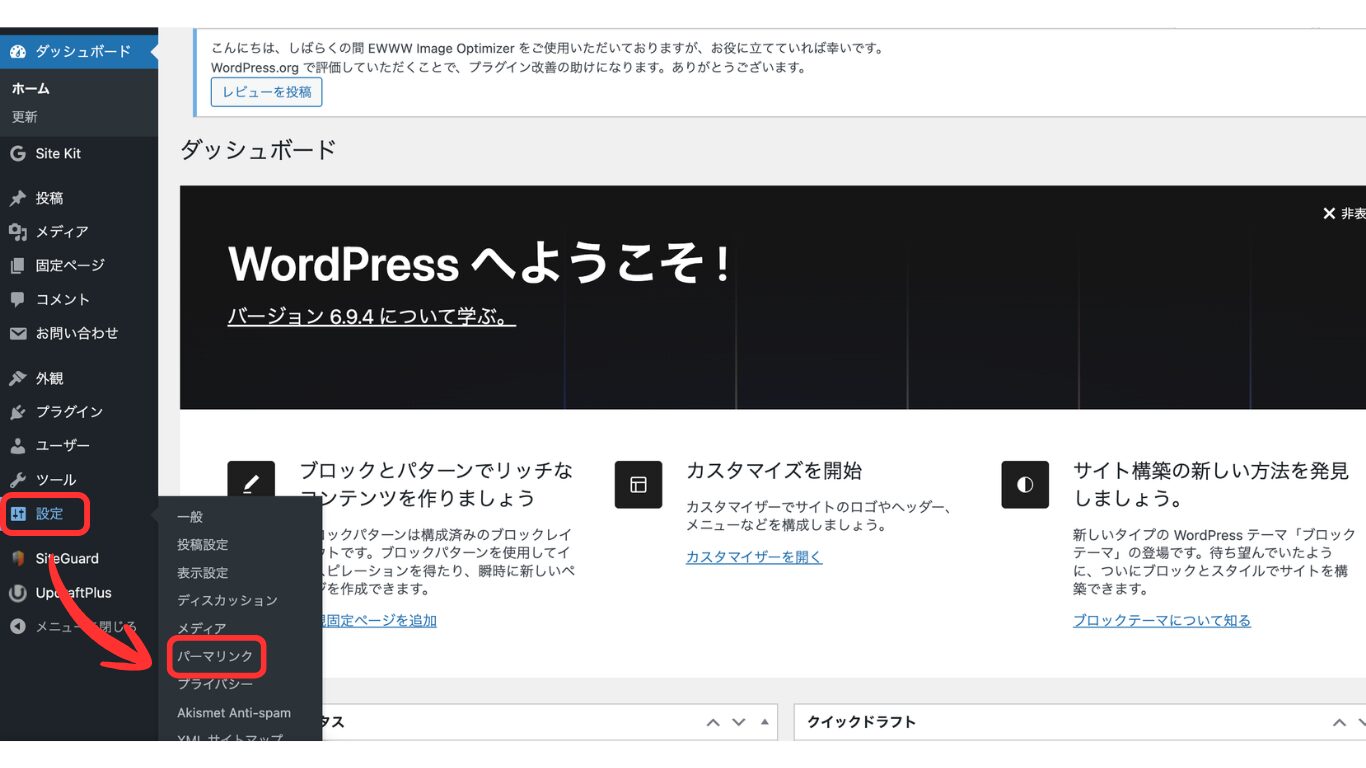Click the collapse menu arrow icon
The width and height of the screenshot is (1366, 768).
coord(17,626)
